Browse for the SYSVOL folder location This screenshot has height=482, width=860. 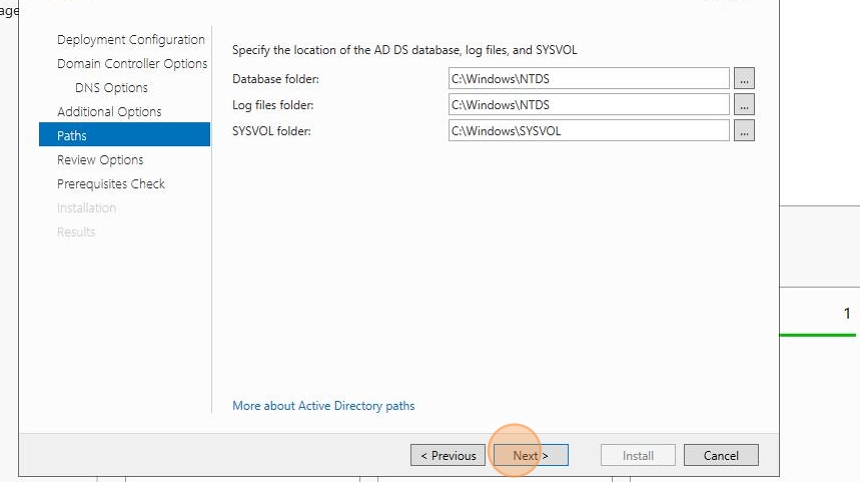744,131
